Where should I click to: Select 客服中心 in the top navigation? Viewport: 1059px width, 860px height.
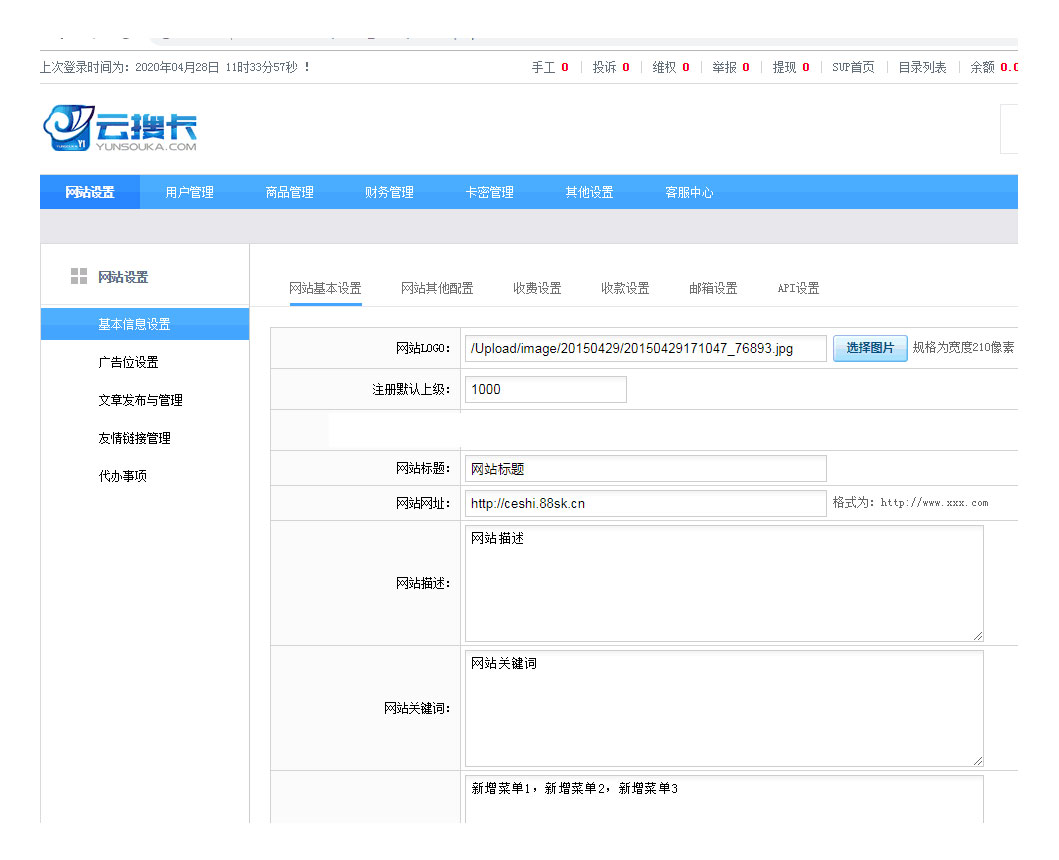tap(689, 192)
